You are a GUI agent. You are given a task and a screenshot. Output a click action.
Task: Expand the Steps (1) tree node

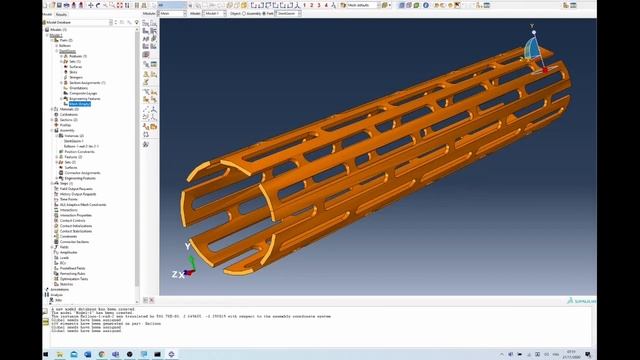[52, 183]
